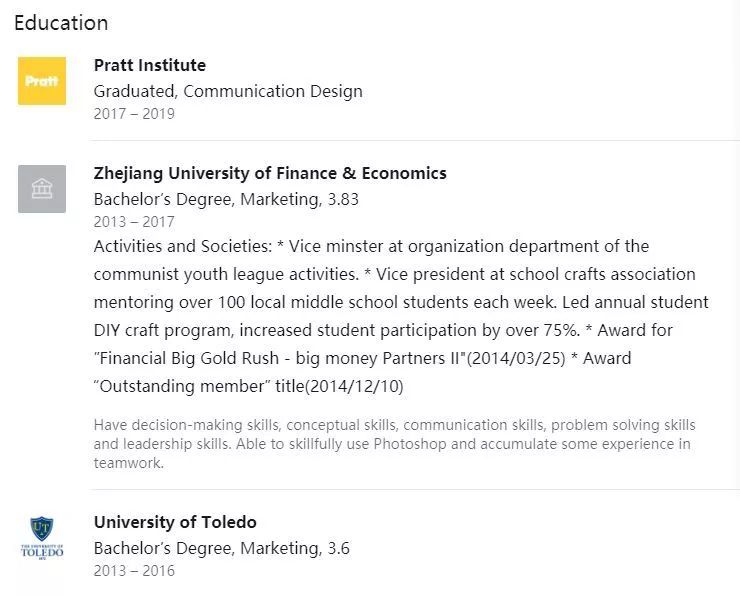
Task: Click the 2013 – 2016 date range
Action: tap(134, 571)
